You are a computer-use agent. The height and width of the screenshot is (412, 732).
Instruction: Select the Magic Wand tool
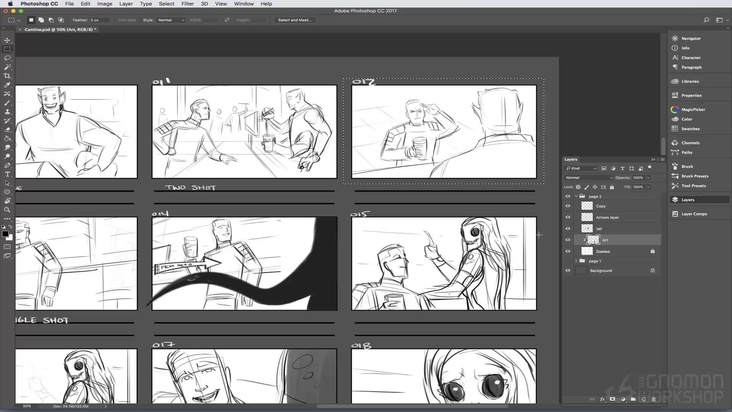coord(7,67)
